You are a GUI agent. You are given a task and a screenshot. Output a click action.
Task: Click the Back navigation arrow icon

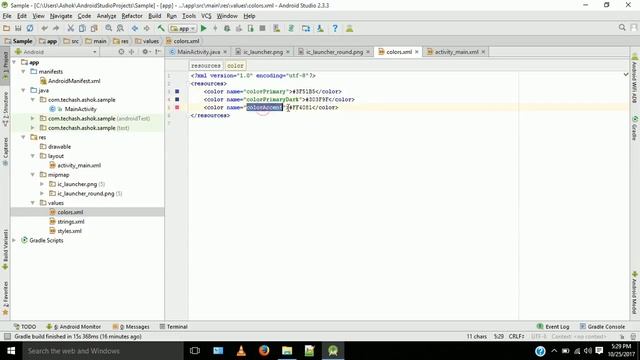click(135, 28)
